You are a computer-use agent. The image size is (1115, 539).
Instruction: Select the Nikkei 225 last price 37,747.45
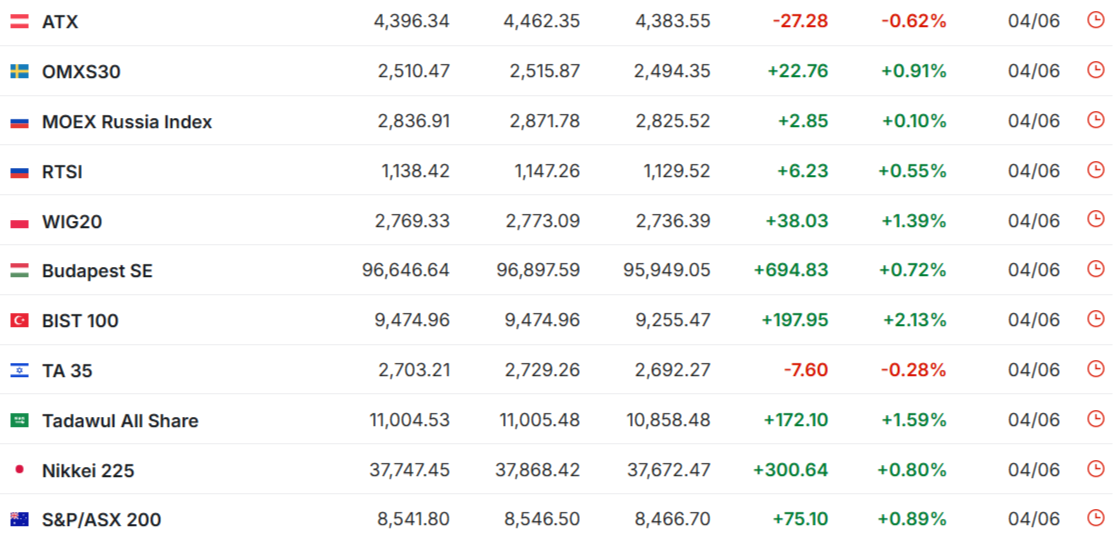pyautogui.click(x=410, y=470)
